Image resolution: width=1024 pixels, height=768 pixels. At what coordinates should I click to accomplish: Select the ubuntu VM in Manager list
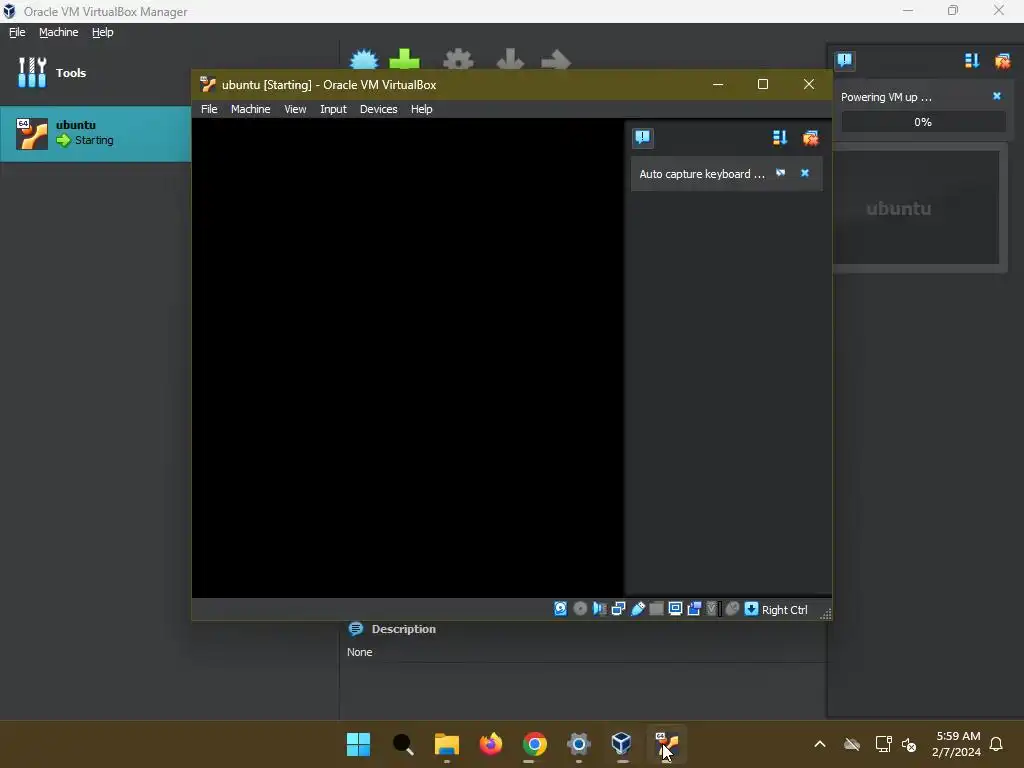click(x=95, y=134)
